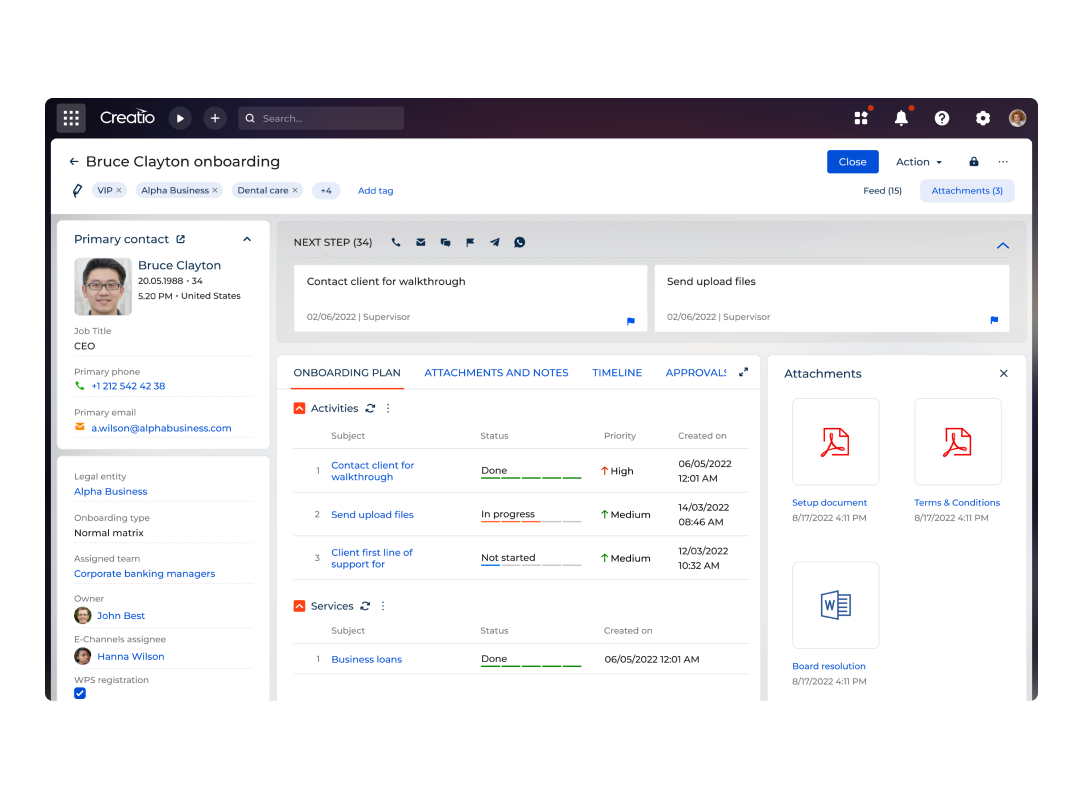Toggle the flag on Contact client for walkthrough card
The width and height of the screenshot is (1082, 800).
(630, 321)
